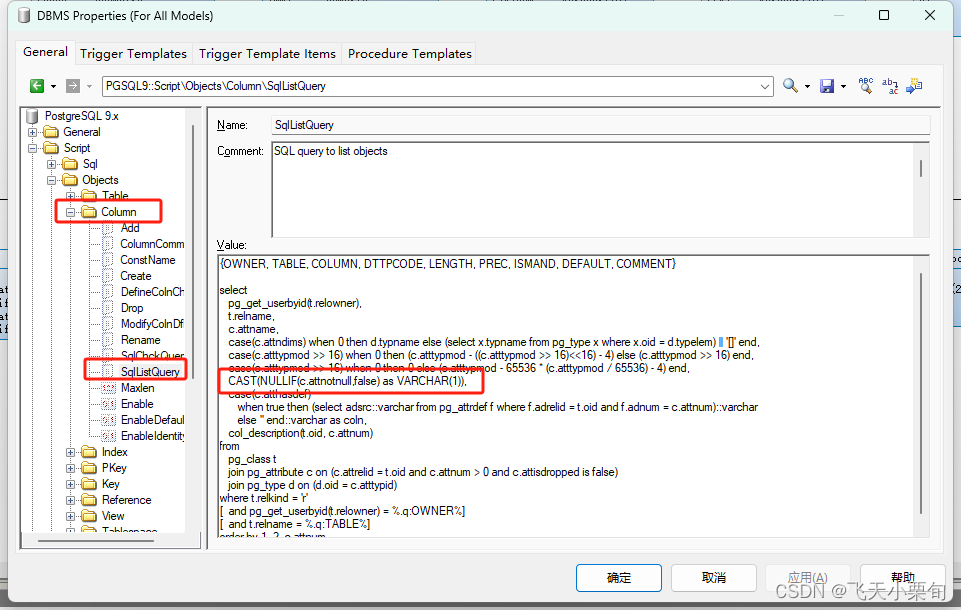The width and height of the screenshot is (961, 610).
Task: Click the 帮助 button
Action: 903,577
